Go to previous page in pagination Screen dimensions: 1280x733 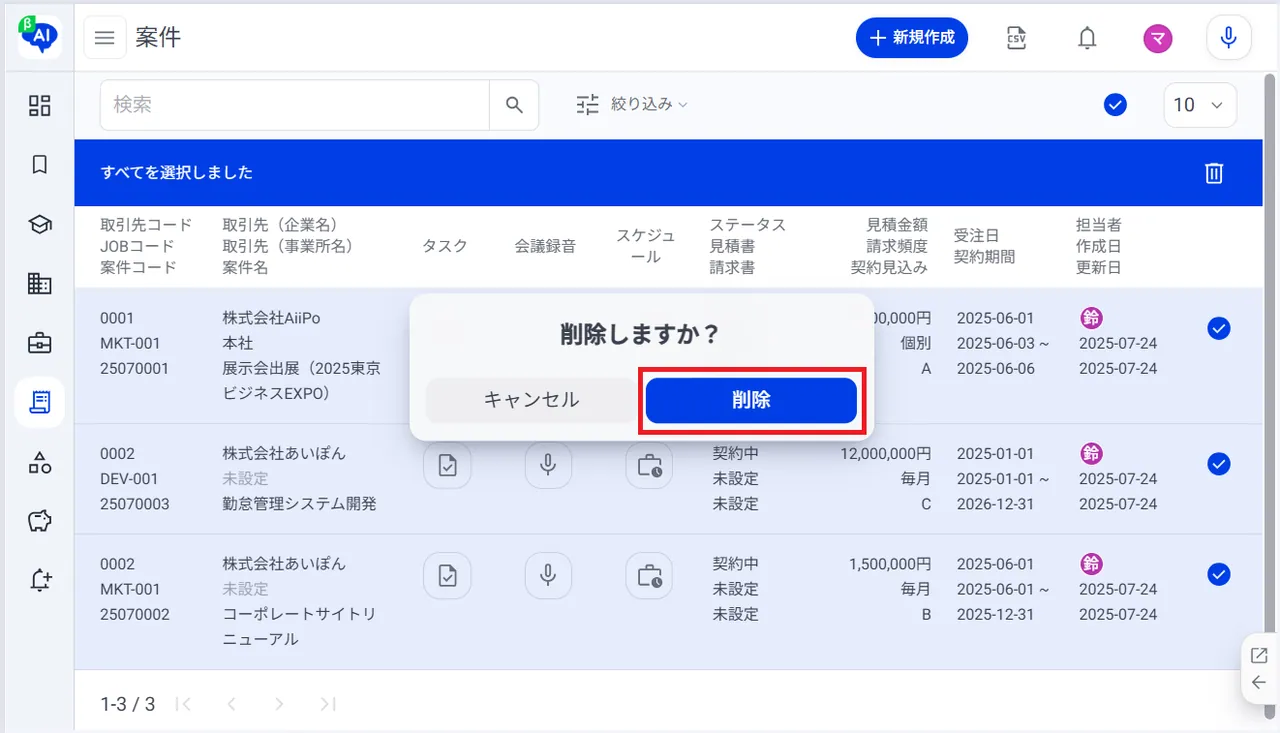tap(231, 704)
